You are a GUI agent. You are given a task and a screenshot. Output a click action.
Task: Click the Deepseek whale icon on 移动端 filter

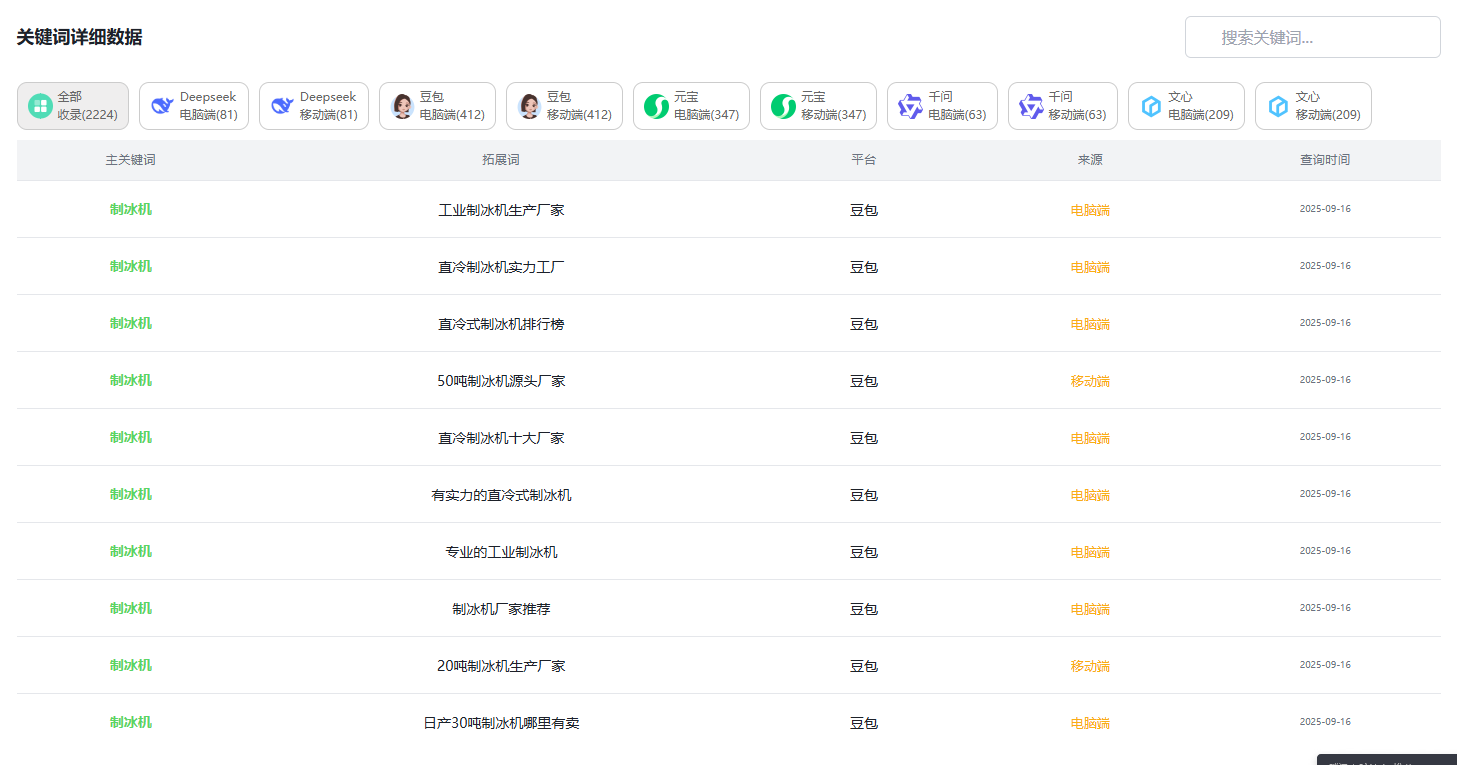[281, 105]
